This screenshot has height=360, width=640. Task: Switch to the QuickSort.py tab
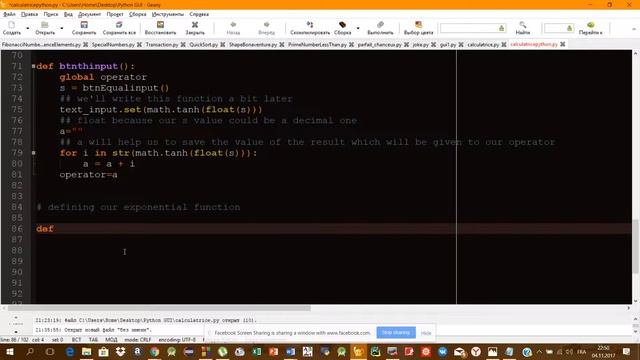[203, 44]
